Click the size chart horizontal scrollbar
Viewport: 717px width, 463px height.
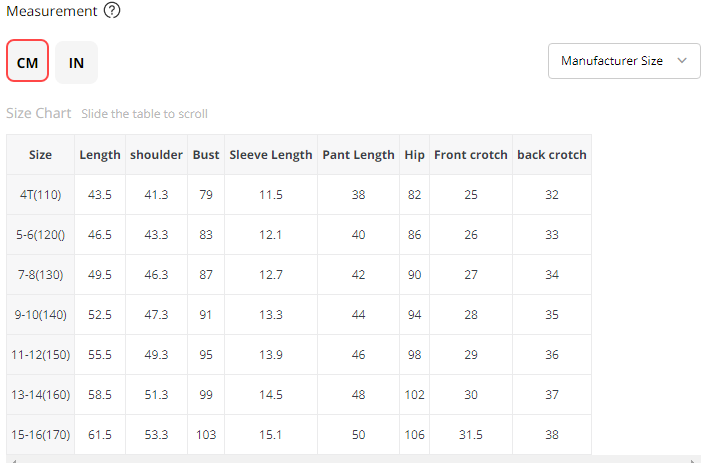click(350, 460)
